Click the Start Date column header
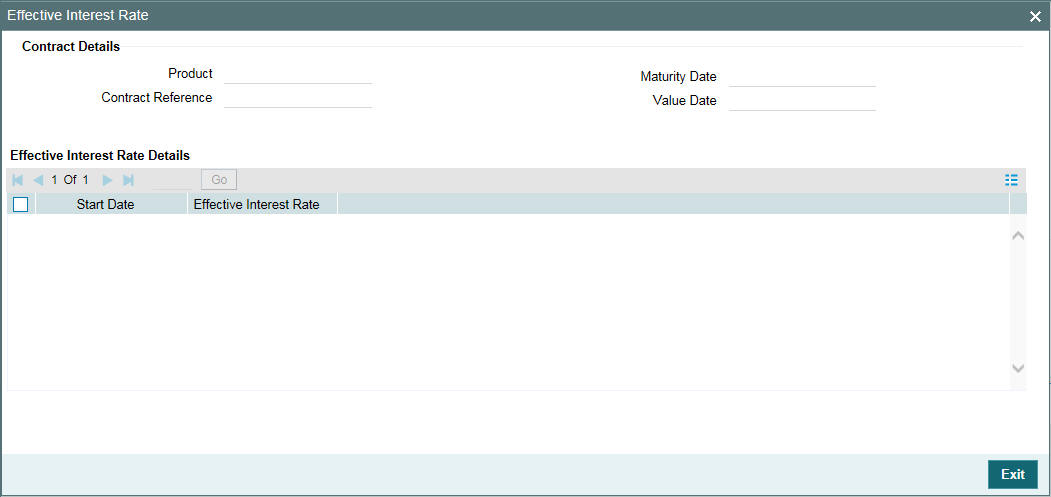1051x497 pixels. point(112,205)
